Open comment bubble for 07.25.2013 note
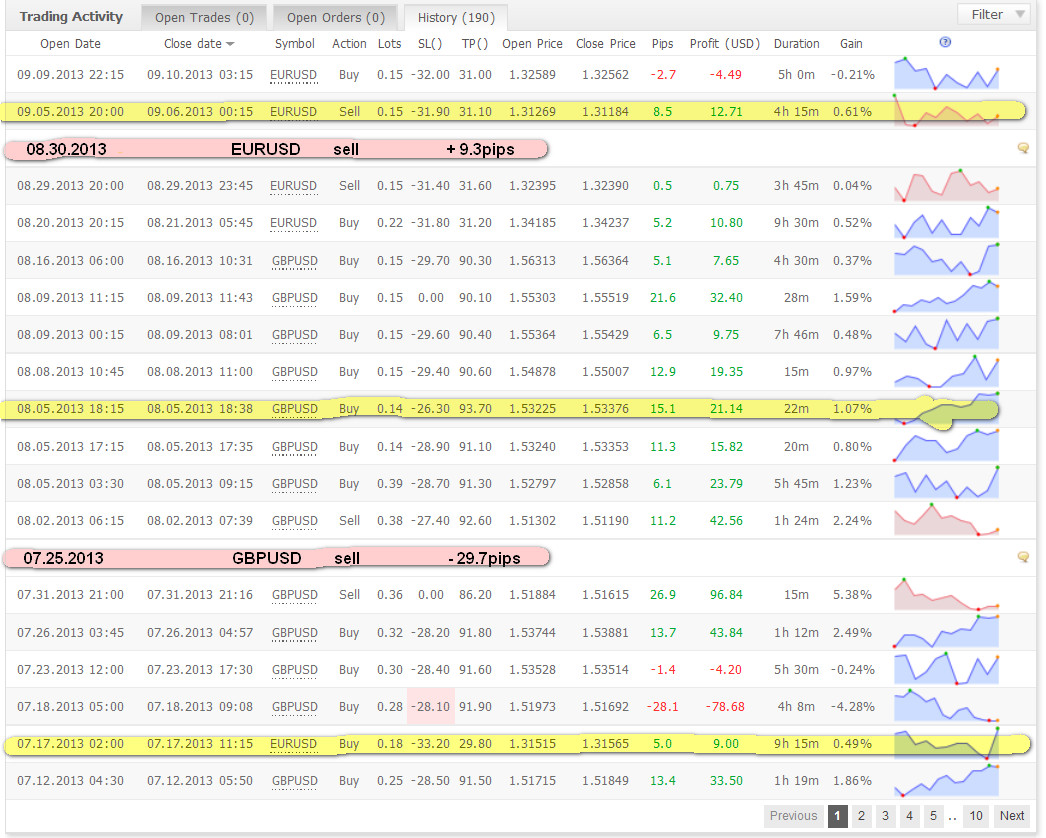The width and height of the screenshot is (1046, 838). (1023, 557)
